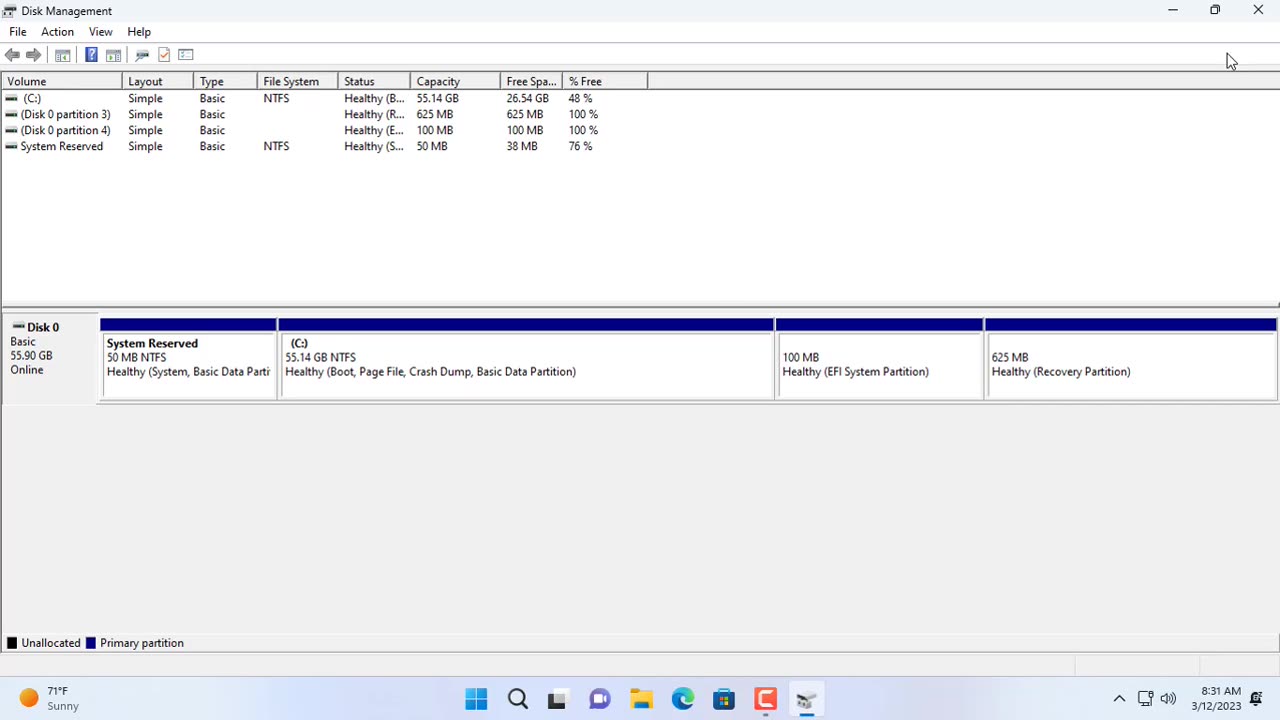Open the Chat app on taskbar
The width and height of the screenshot is (1280, 720).
[x=600, y=699]
